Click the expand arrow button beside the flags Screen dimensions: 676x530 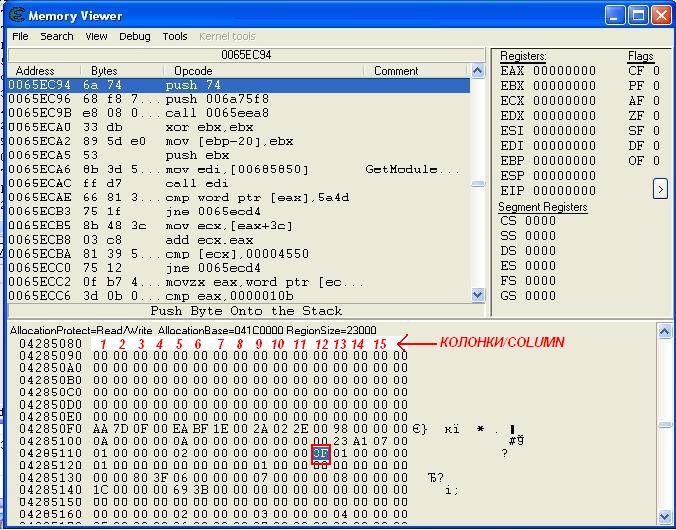pos(660,188)
